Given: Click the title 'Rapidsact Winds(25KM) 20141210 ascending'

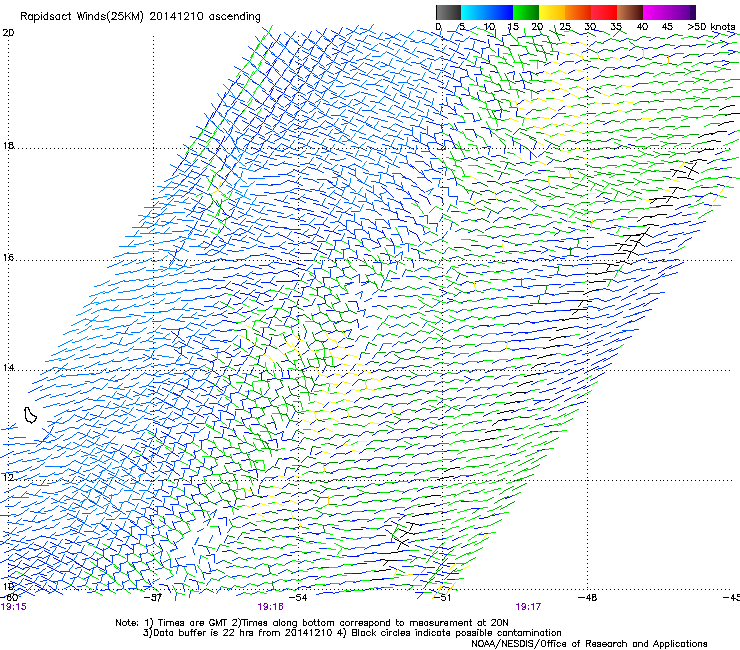Looking at the screenshot, I should pyautogui.click(x=140, y=17).
